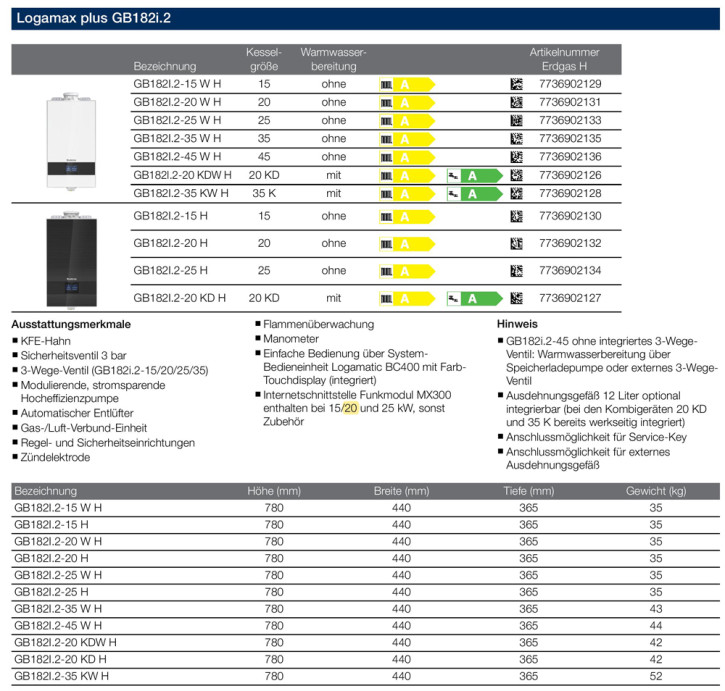This screenshot has width=725, height=691.
Task: Click the data matrix code beside 7736902132
Action: [x=516, y=243]
